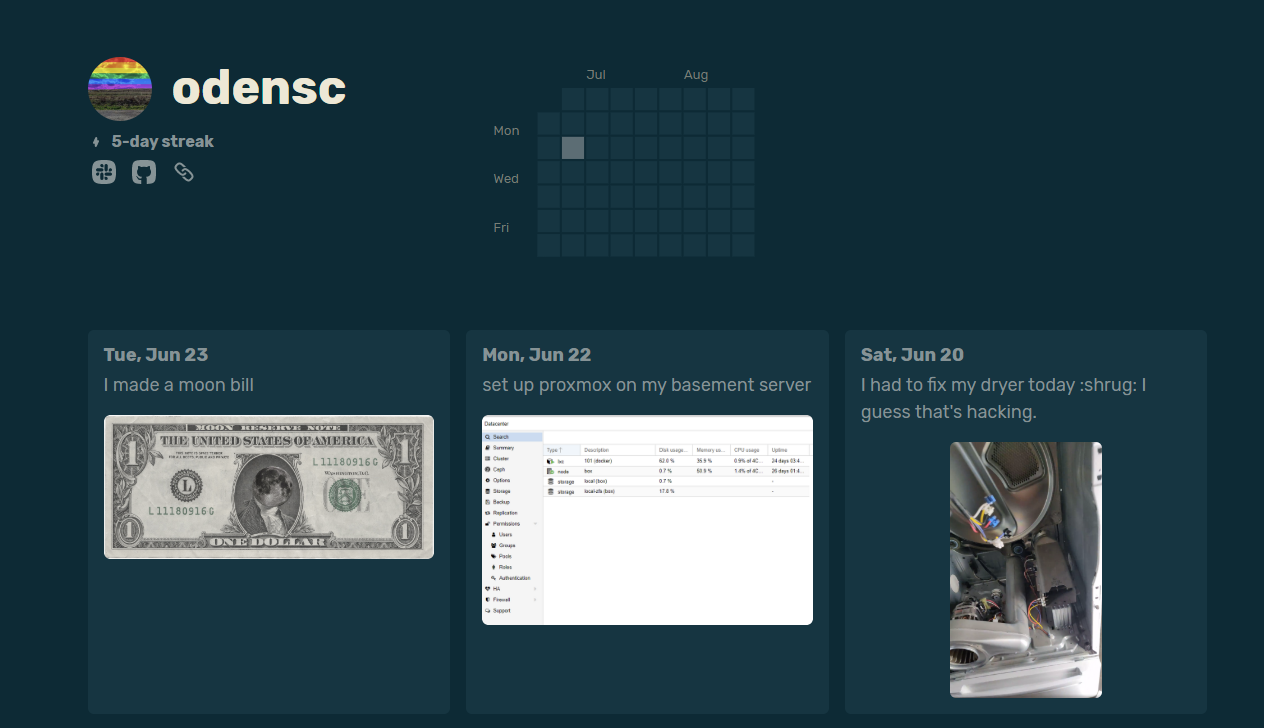Select the highlighted day in the activity heatmap
This screenshot has width=1264, height=728.
tap(573, 148)
